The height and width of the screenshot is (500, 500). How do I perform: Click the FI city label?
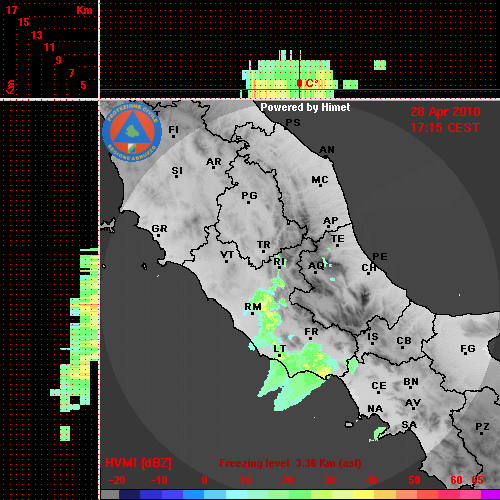click(x=174, y=129)
